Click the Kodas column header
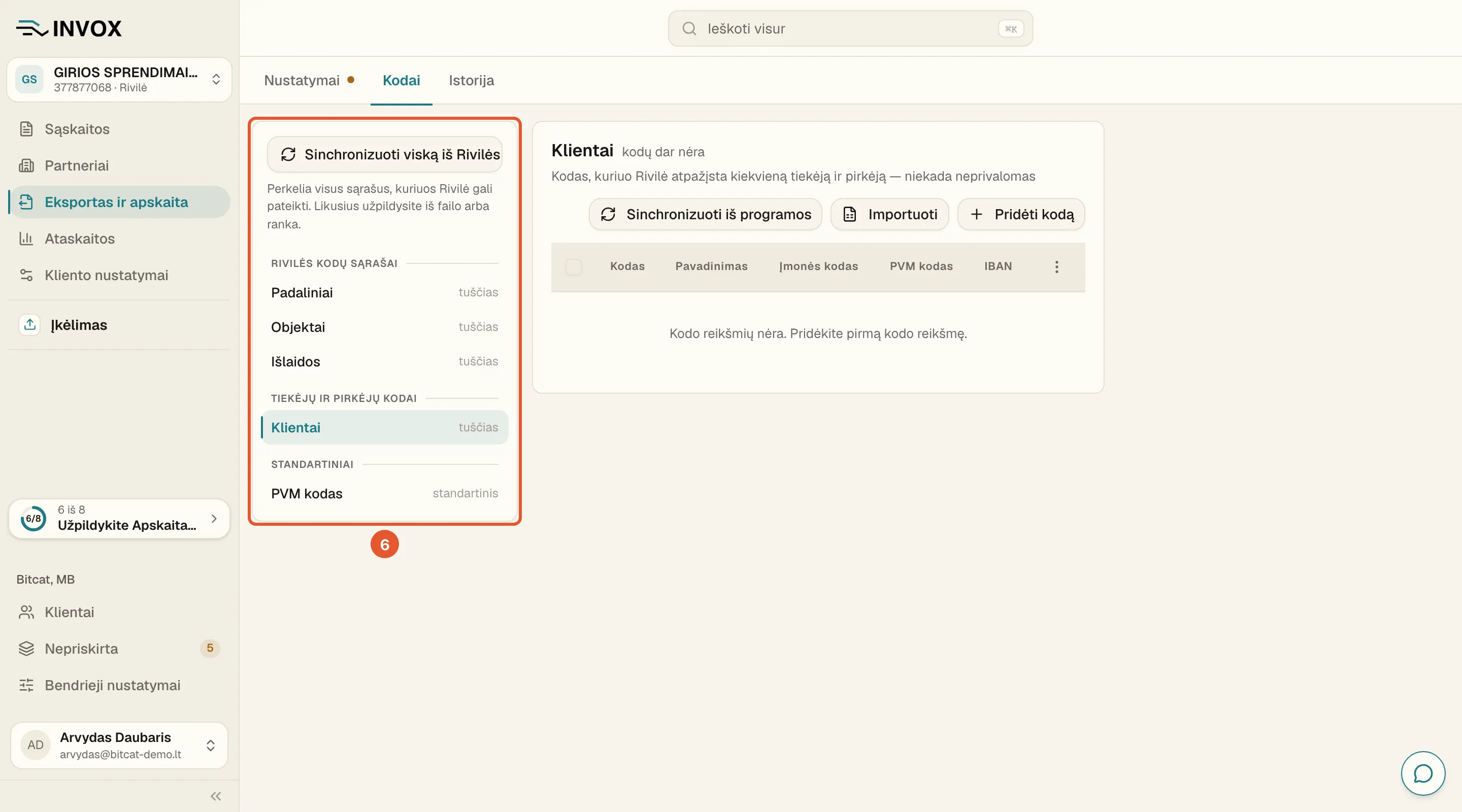 [x=627, y=267]
